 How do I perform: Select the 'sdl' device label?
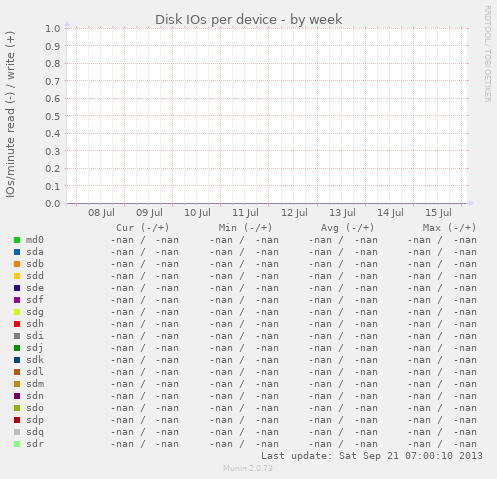pyautogui.click(x=35, y=372)
